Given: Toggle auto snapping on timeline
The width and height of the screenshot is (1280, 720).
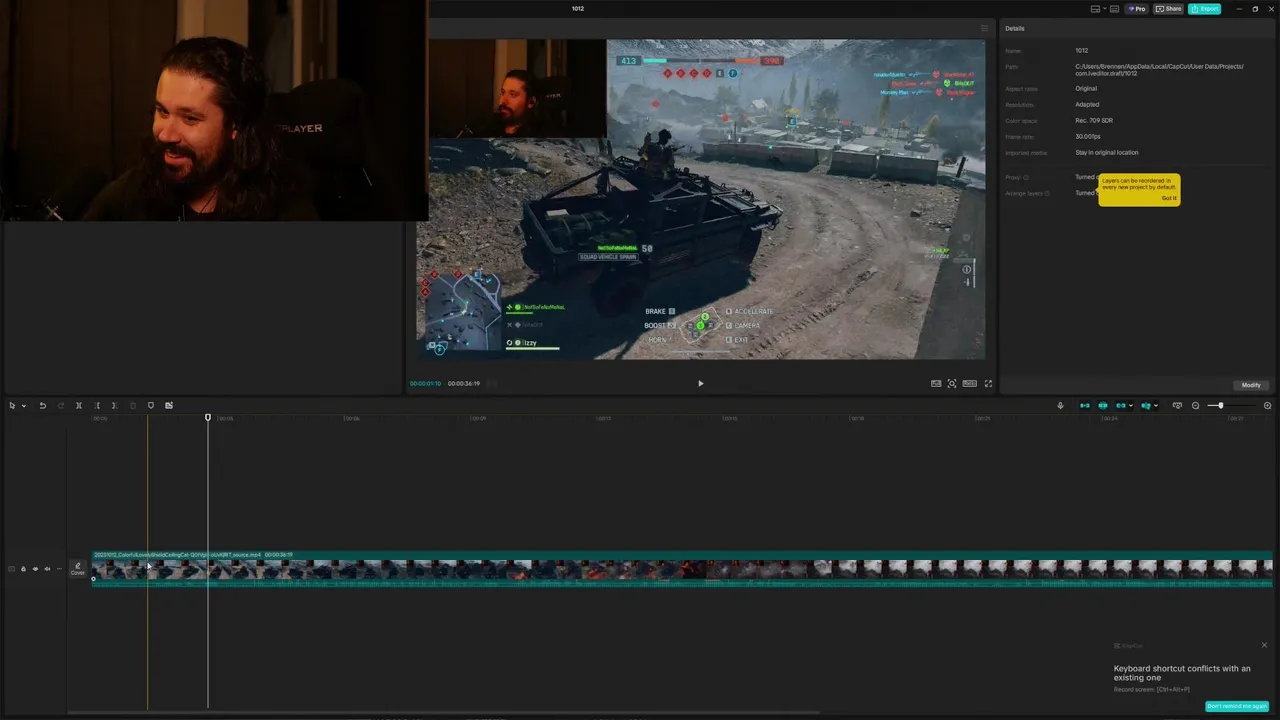Looking at the screenshot, I should click(x=1103, y=405).
